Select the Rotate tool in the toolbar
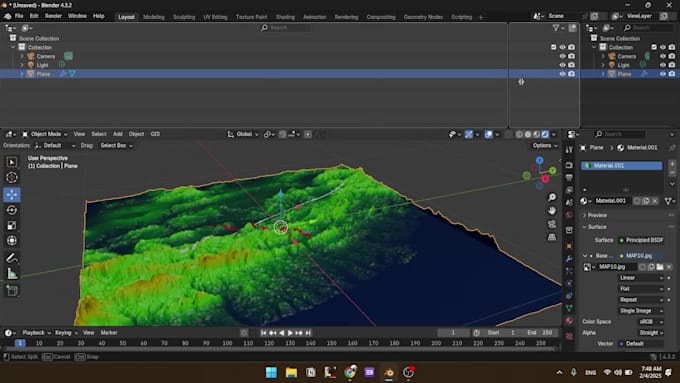The height and width of the screenshot is (383, 680). click(x=12, y=210)
